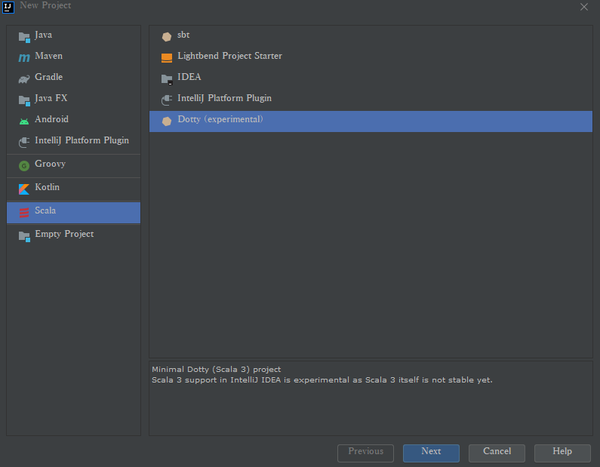Select Maven project type
The height and width of the screenshot is (467, 600).
(73, 57)
